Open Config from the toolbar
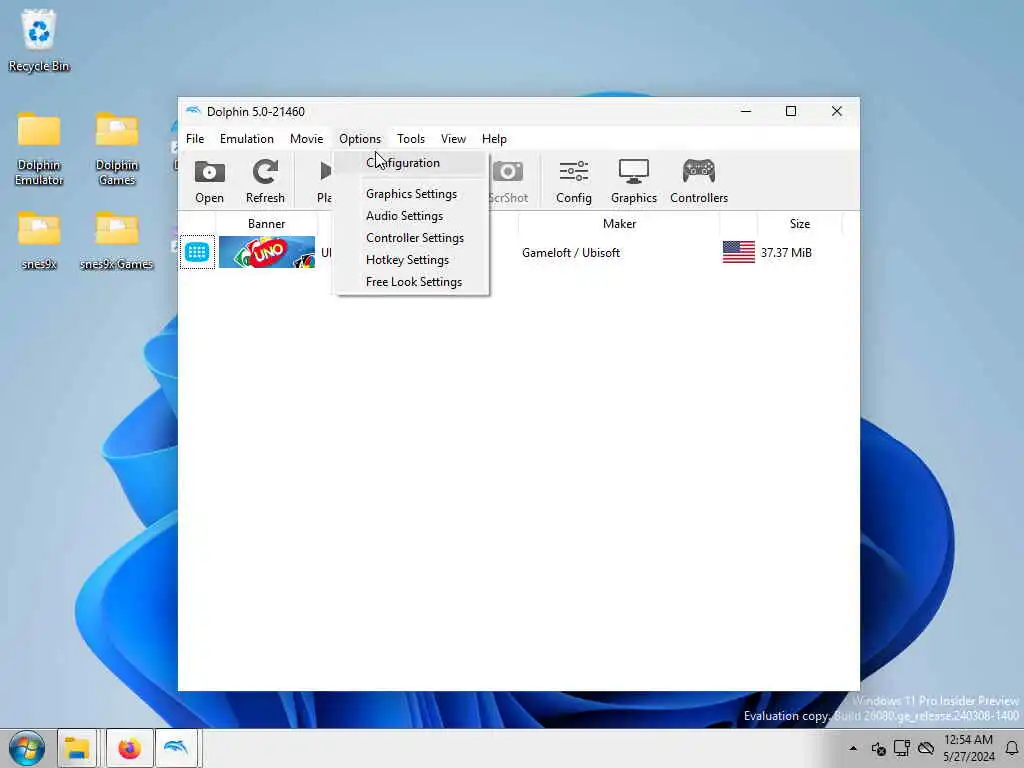 pos(573,181)
